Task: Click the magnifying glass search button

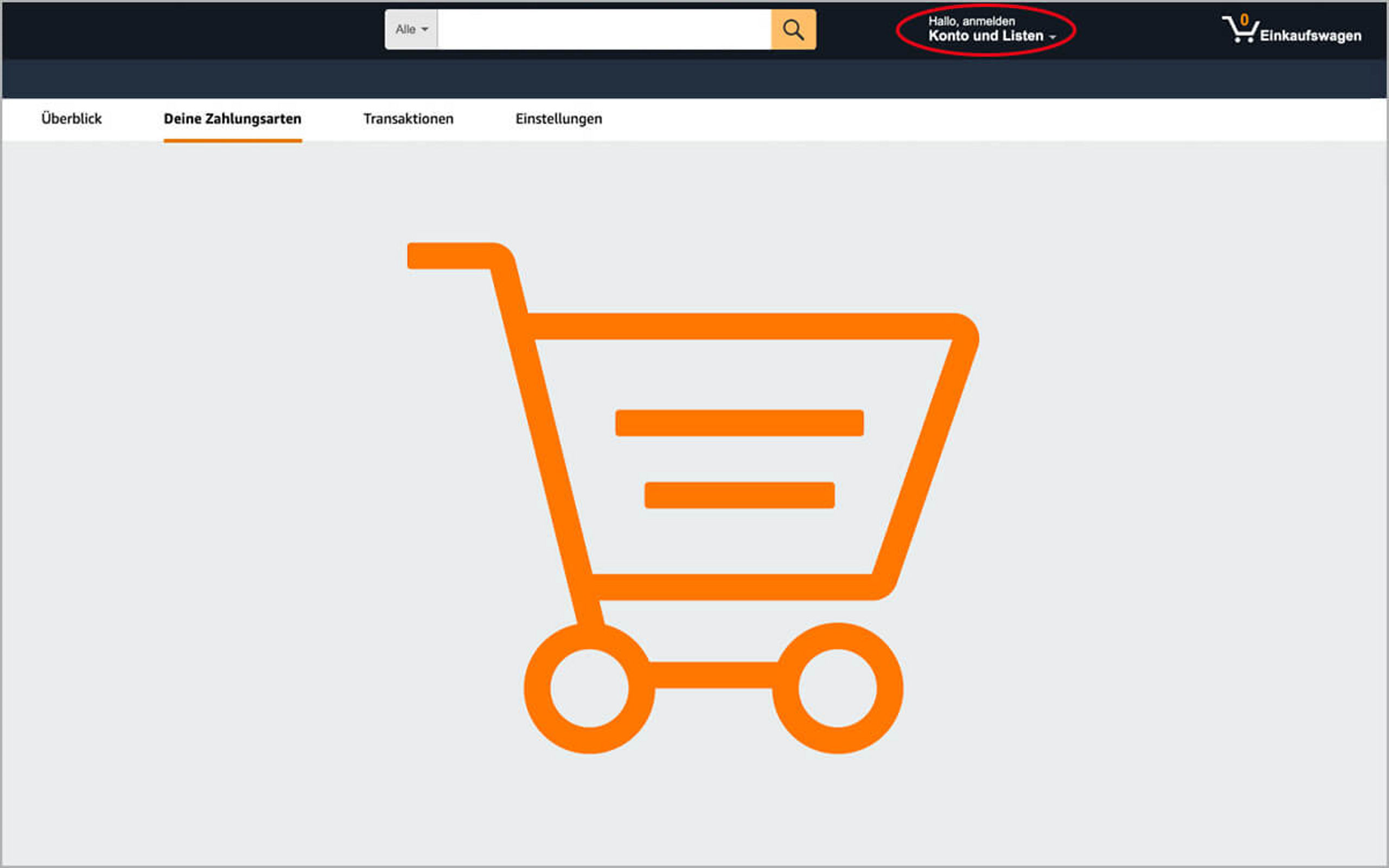Action: [793, 29]
